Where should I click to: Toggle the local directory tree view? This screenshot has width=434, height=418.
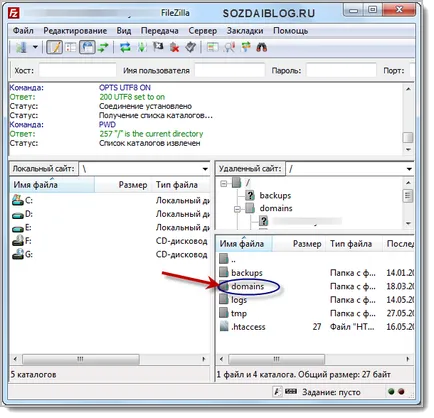[71, 48]
